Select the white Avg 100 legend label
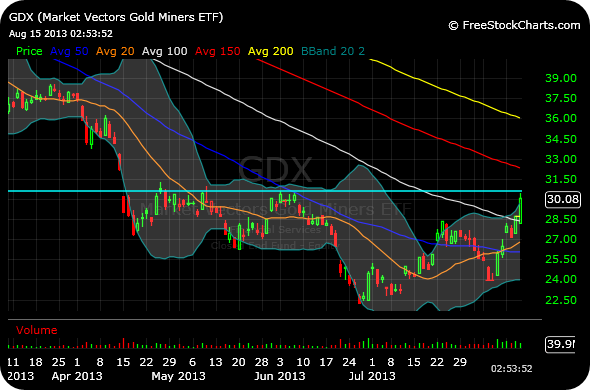 pos(164,51)
